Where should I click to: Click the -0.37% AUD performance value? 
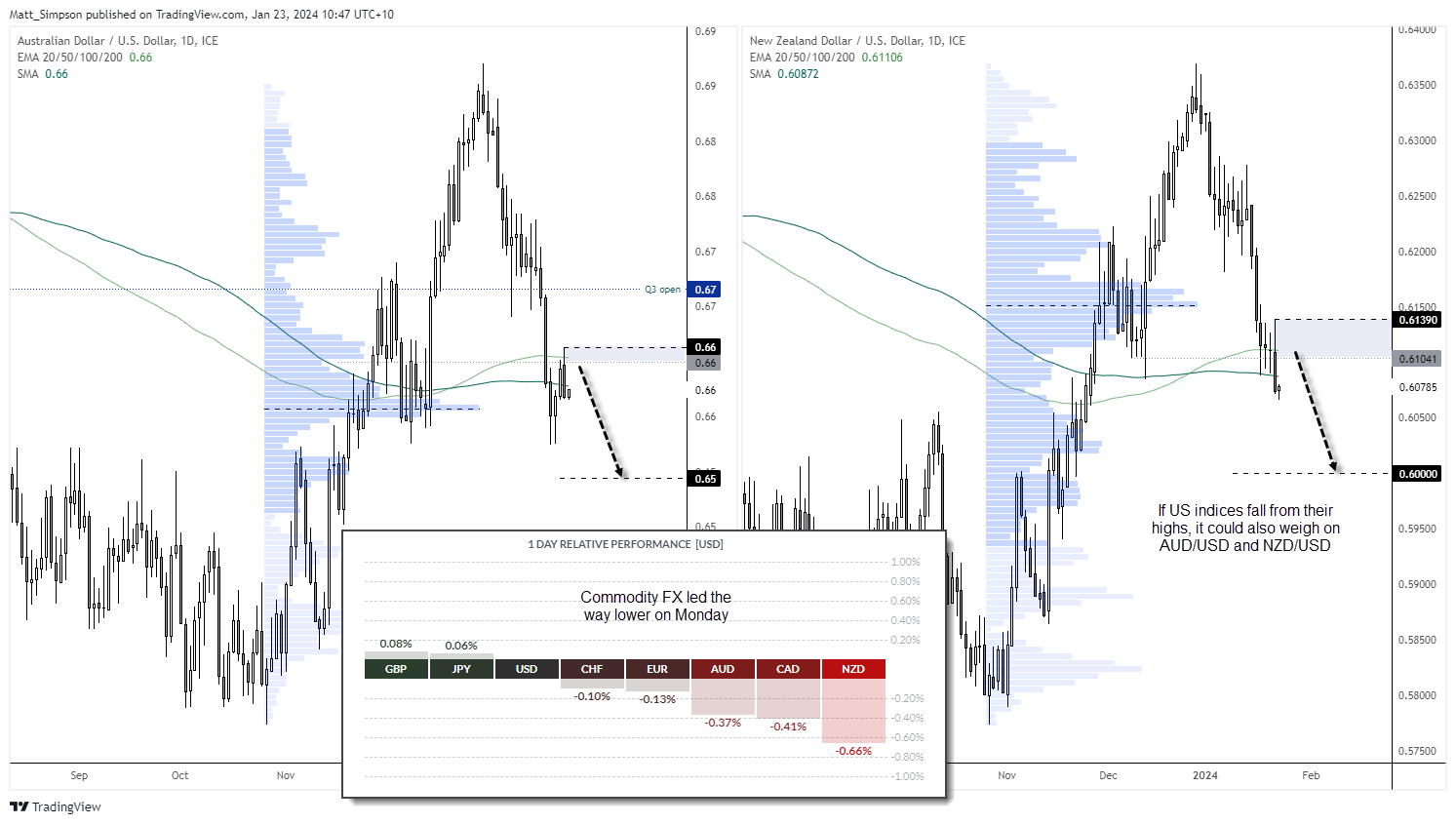723,723
